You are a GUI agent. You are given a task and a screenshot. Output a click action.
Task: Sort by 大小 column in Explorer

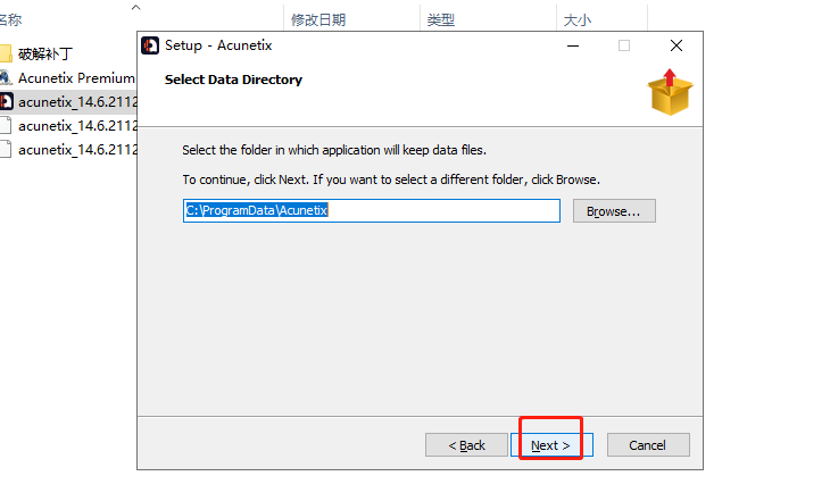click(x=578, y=20)
